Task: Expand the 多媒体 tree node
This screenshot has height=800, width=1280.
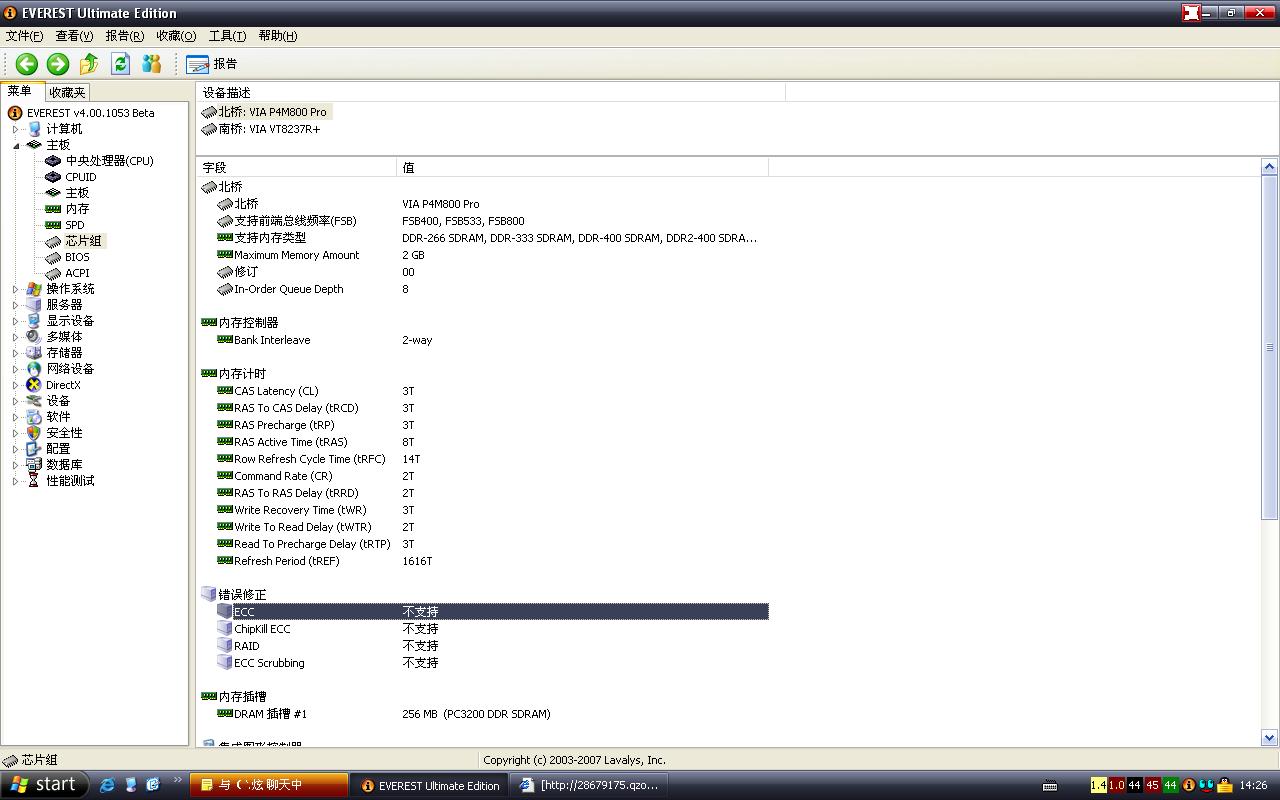Action: coord(15,337)
